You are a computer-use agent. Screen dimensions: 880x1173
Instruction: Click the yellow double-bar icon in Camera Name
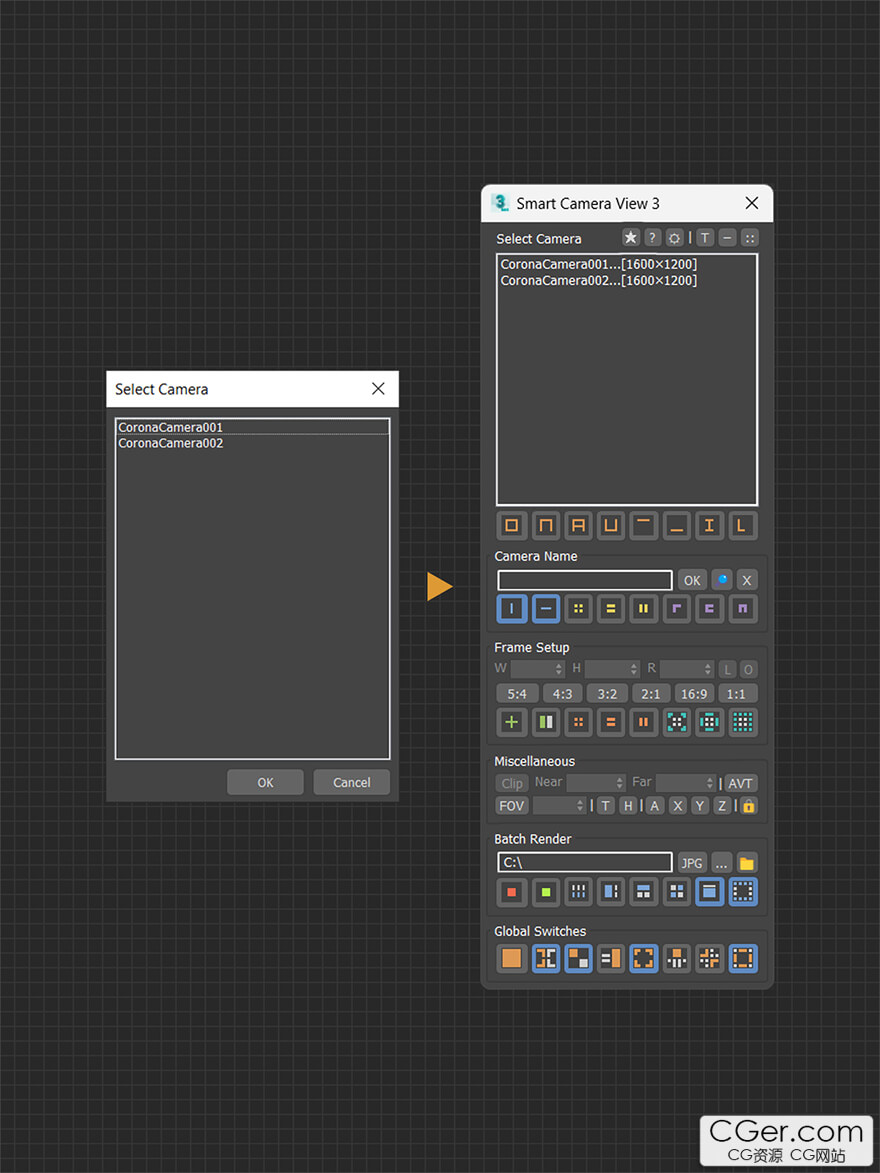(644, 608)
